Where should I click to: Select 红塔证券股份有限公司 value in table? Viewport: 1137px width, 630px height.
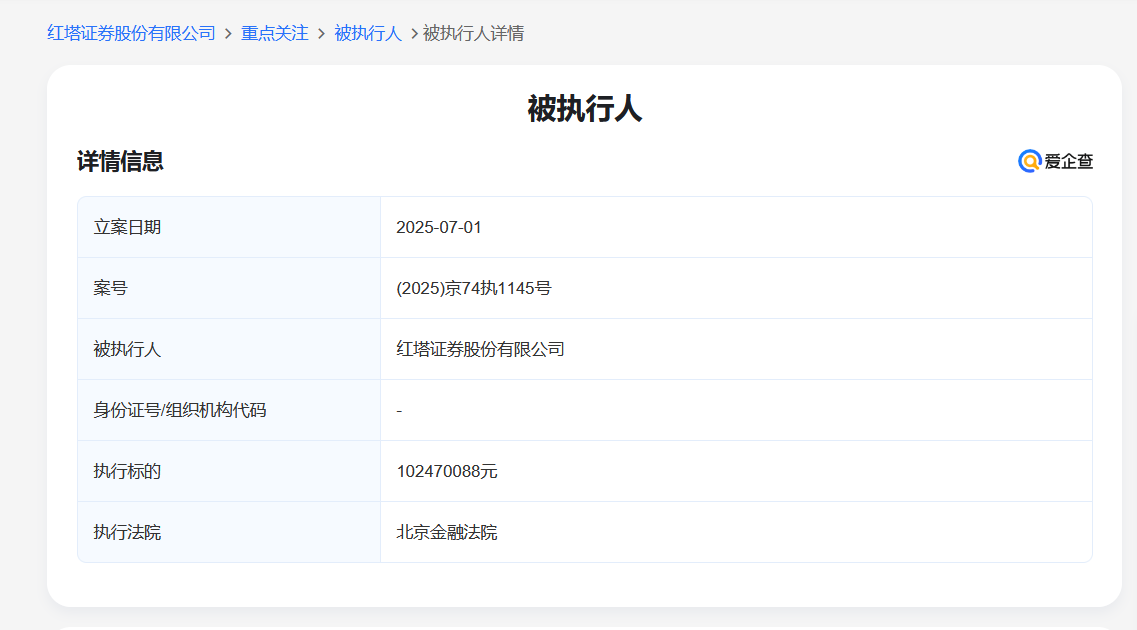[480, 349]
